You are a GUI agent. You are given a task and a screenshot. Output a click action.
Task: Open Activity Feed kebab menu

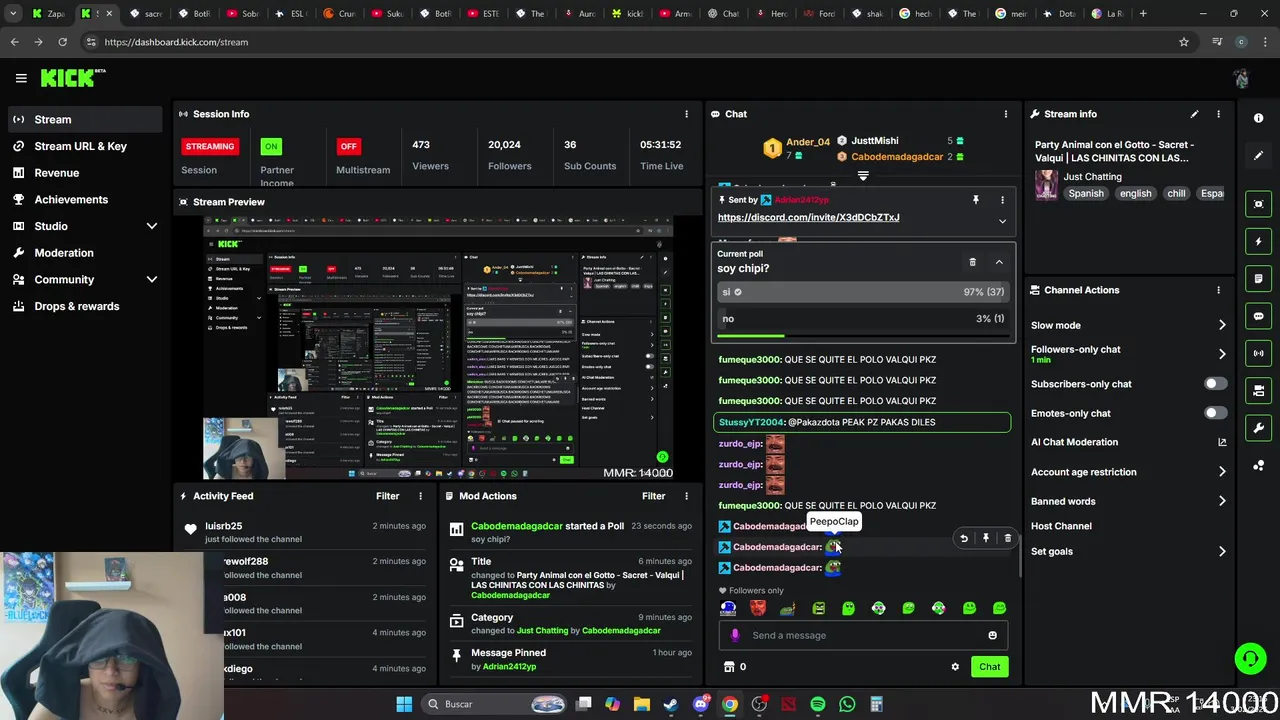[x=420, y=496]
